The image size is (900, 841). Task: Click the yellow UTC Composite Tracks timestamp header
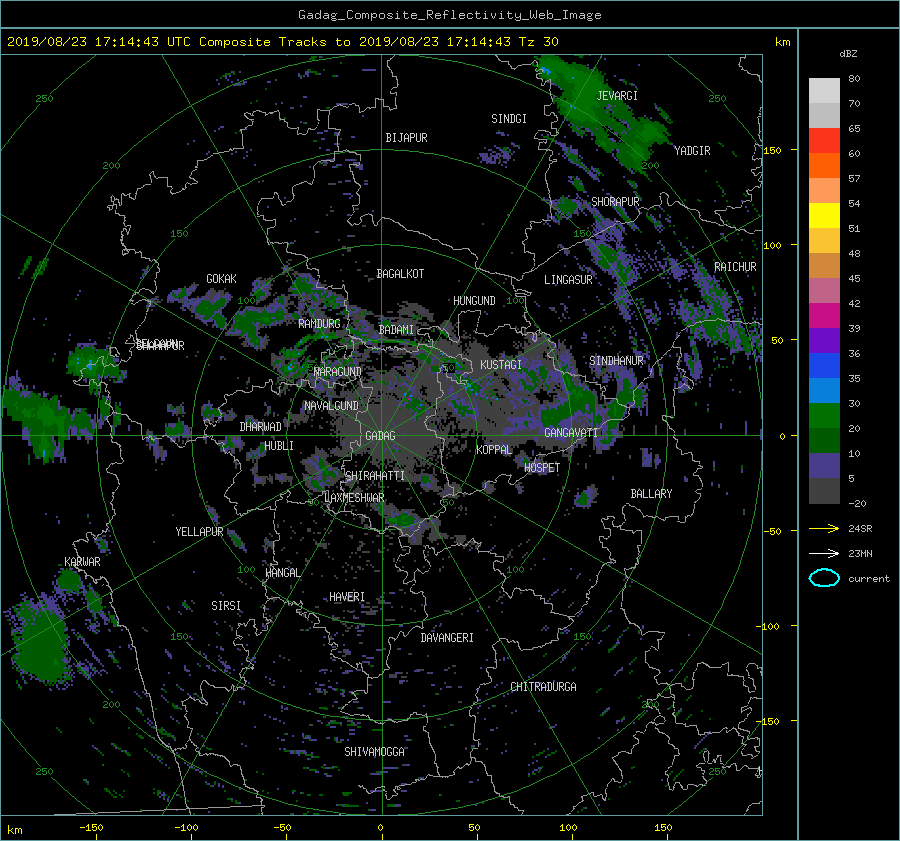tap(282, 42)
